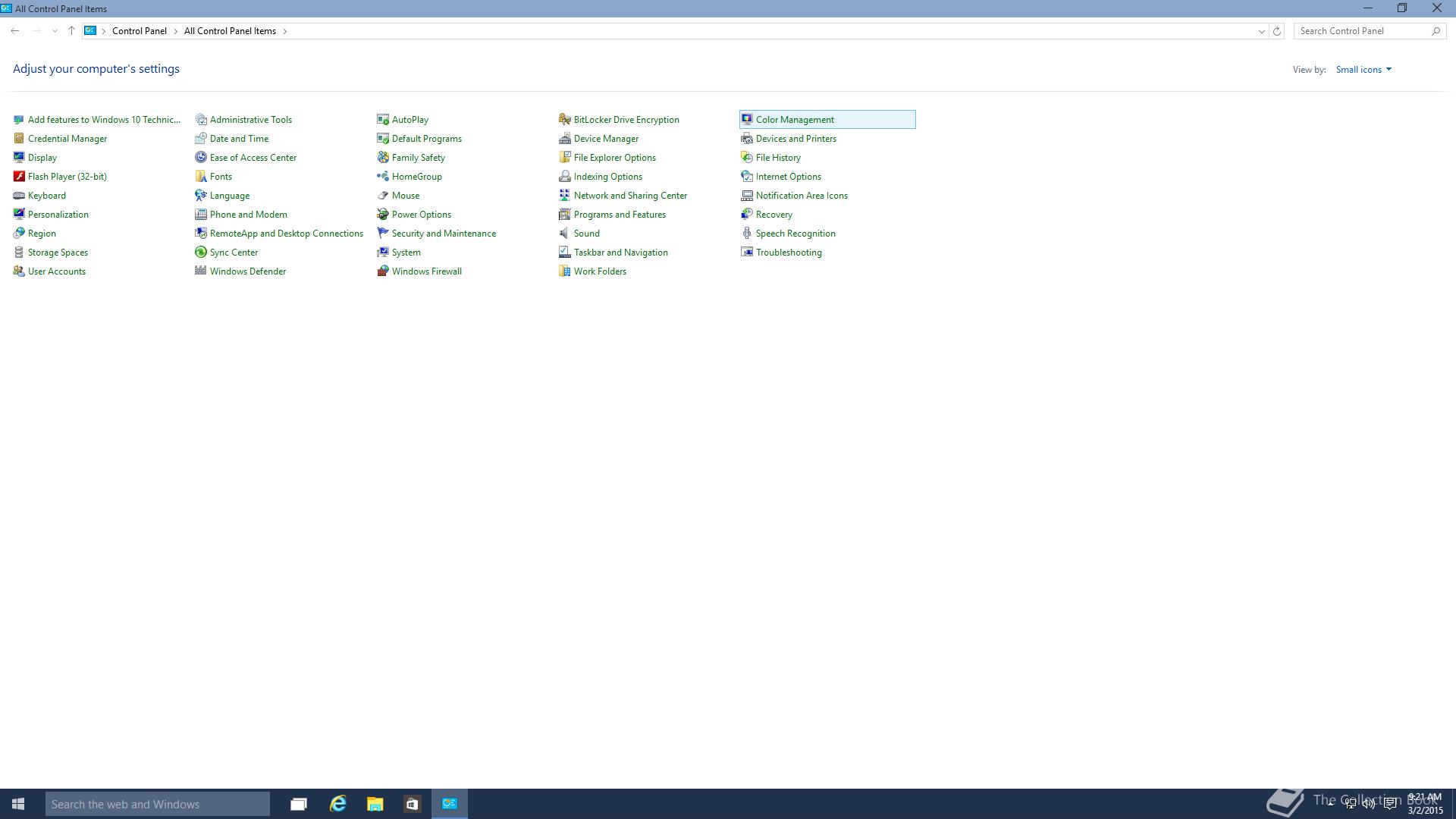Click the All Control Panel Items breadcrumb
Screen dimensions: 1456x819
(230, 31)
